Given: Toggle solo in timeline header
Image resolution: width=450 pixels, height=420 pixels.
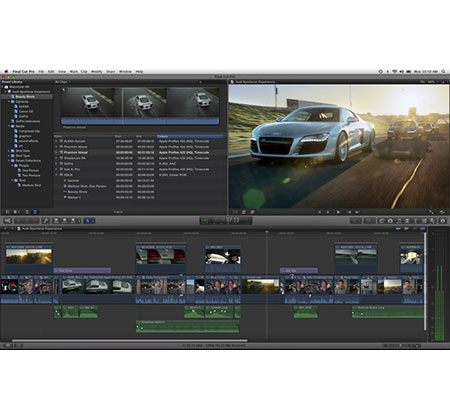Looking at the screenshot, I should click(414, 229).
